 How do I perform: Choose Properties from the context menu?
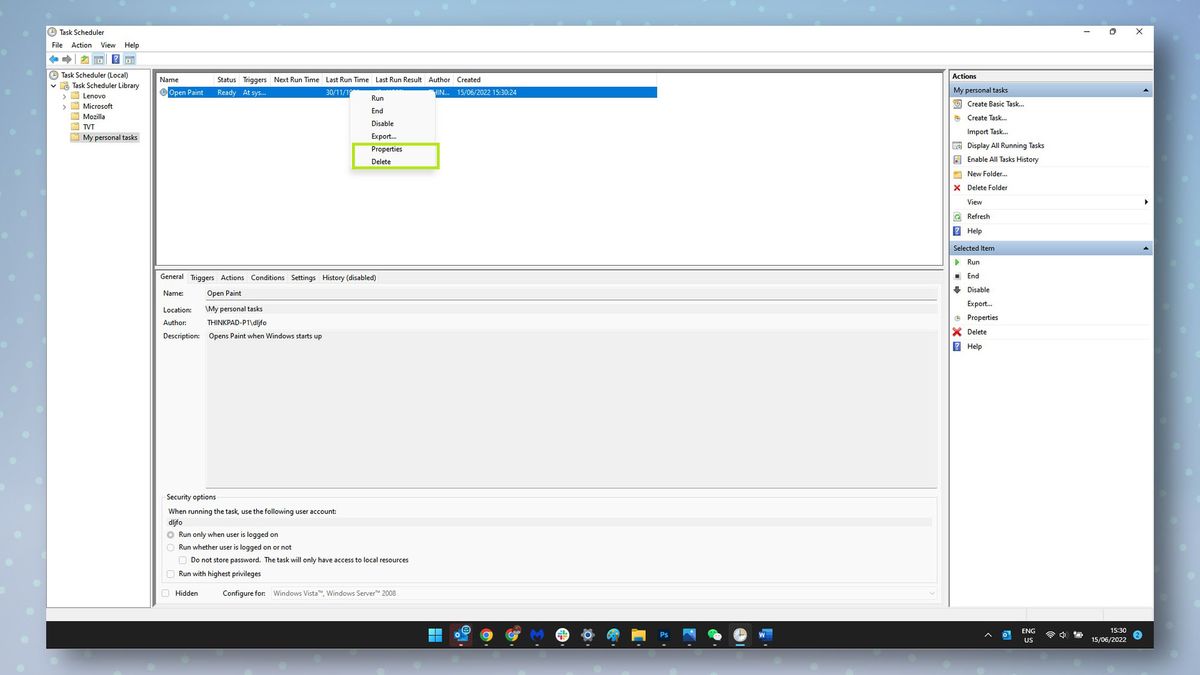click(388, 149)
